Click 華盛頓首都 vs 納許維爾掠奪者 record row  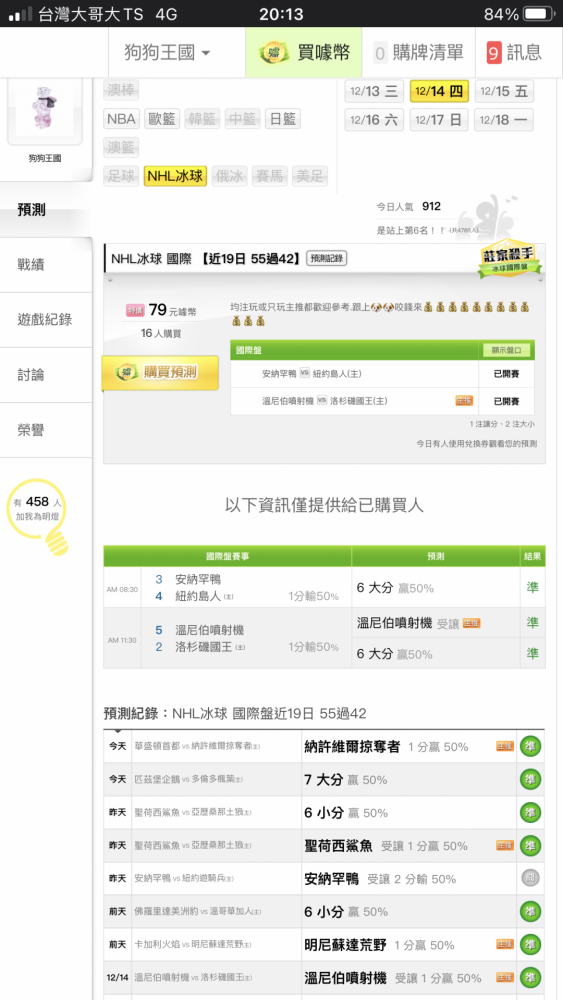(x=324, y=746)
